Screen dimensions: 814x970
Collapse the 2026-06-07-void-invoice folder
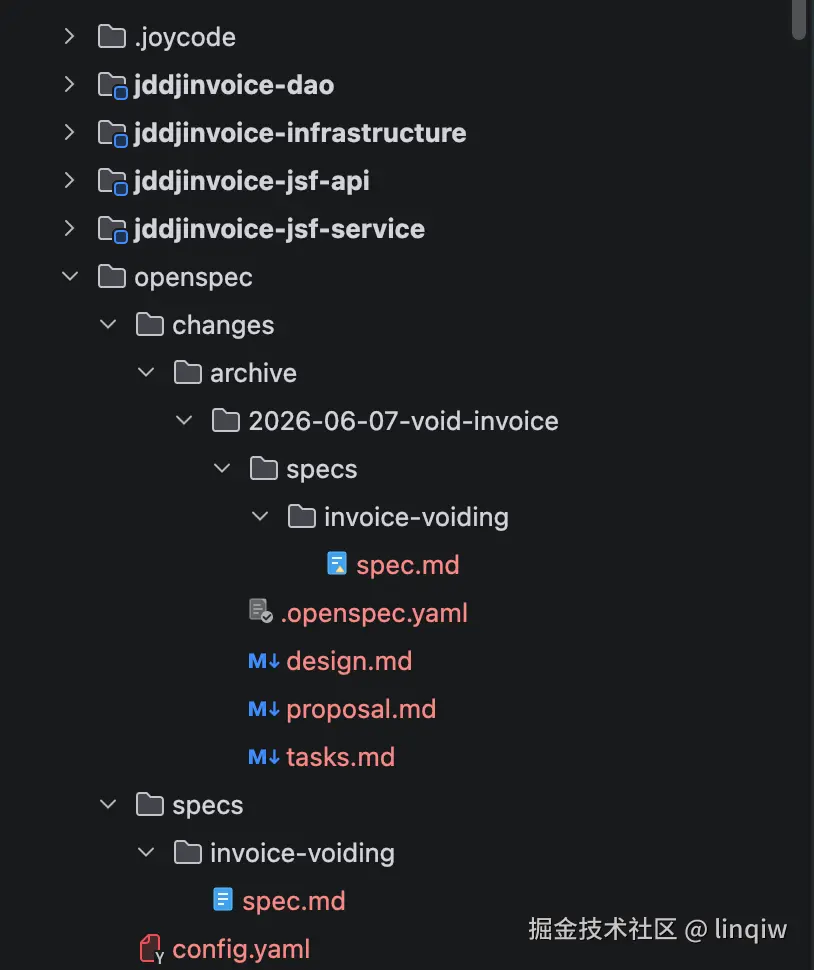(x=184, y=420)
